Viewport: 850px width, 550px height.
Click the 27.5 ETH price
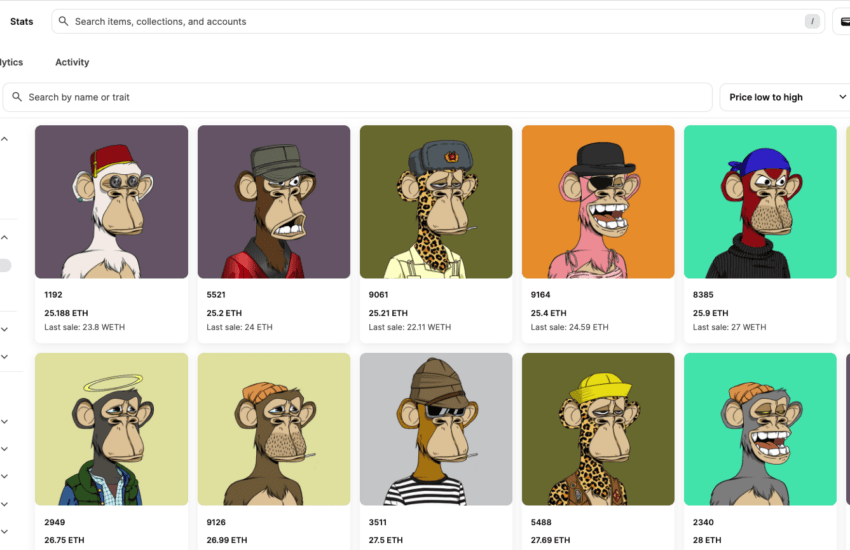tap(385, 540)
